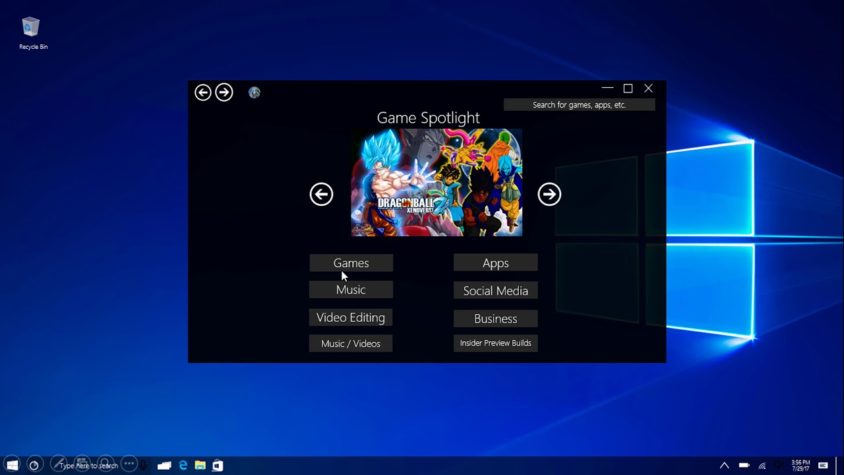Select the Music category button
The image size is (844, 475).
(x=351, y=290)
